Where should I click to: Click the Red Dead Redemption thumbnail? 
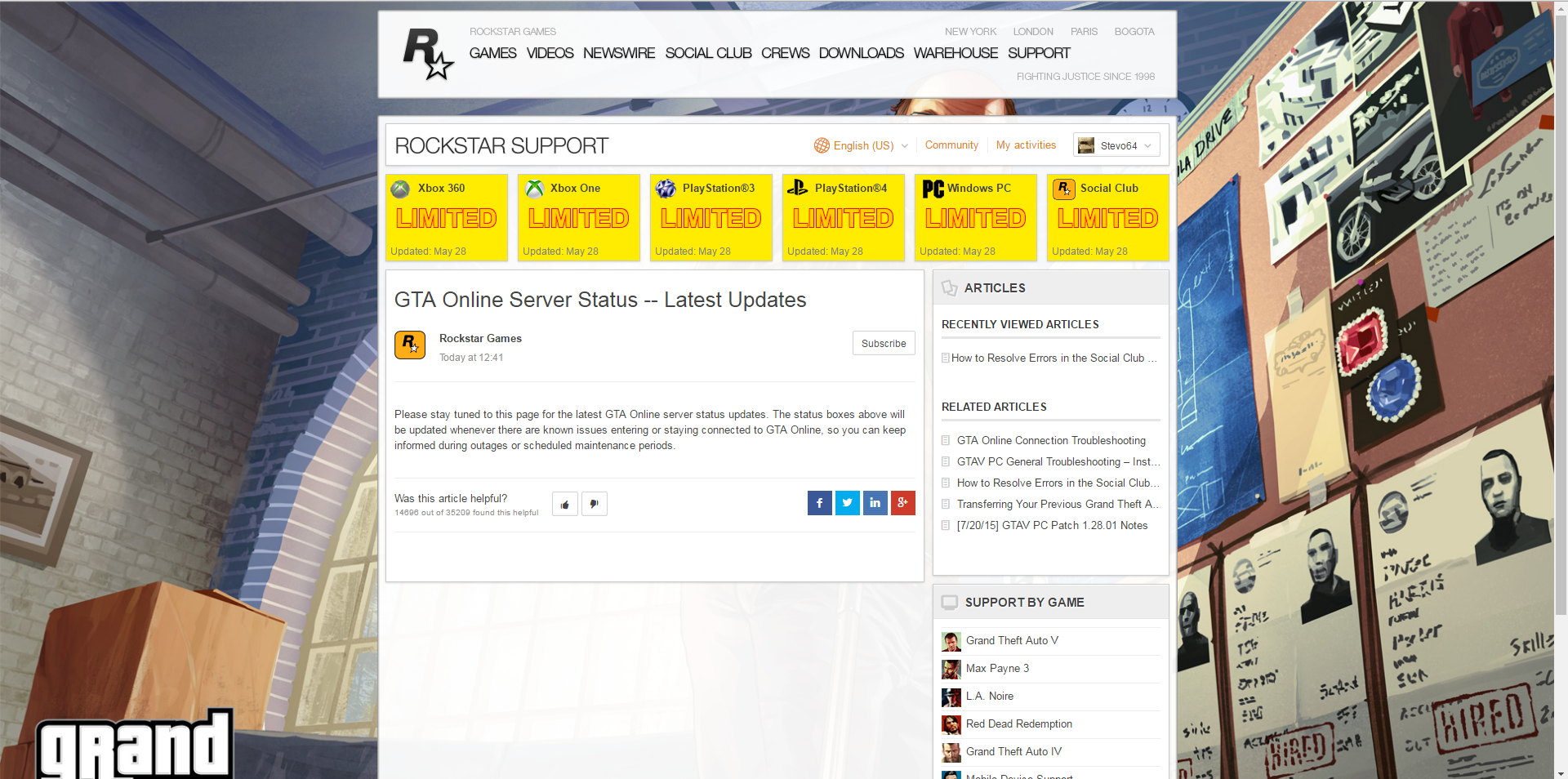[951, 724]
